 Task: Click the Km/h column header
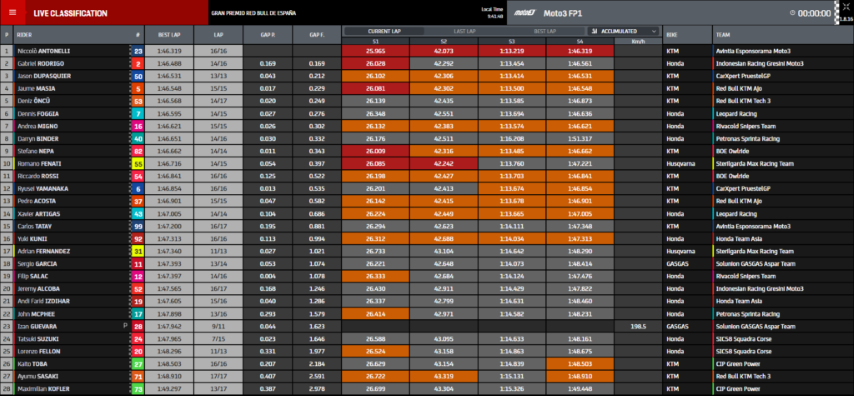click(x=638, y=41)
